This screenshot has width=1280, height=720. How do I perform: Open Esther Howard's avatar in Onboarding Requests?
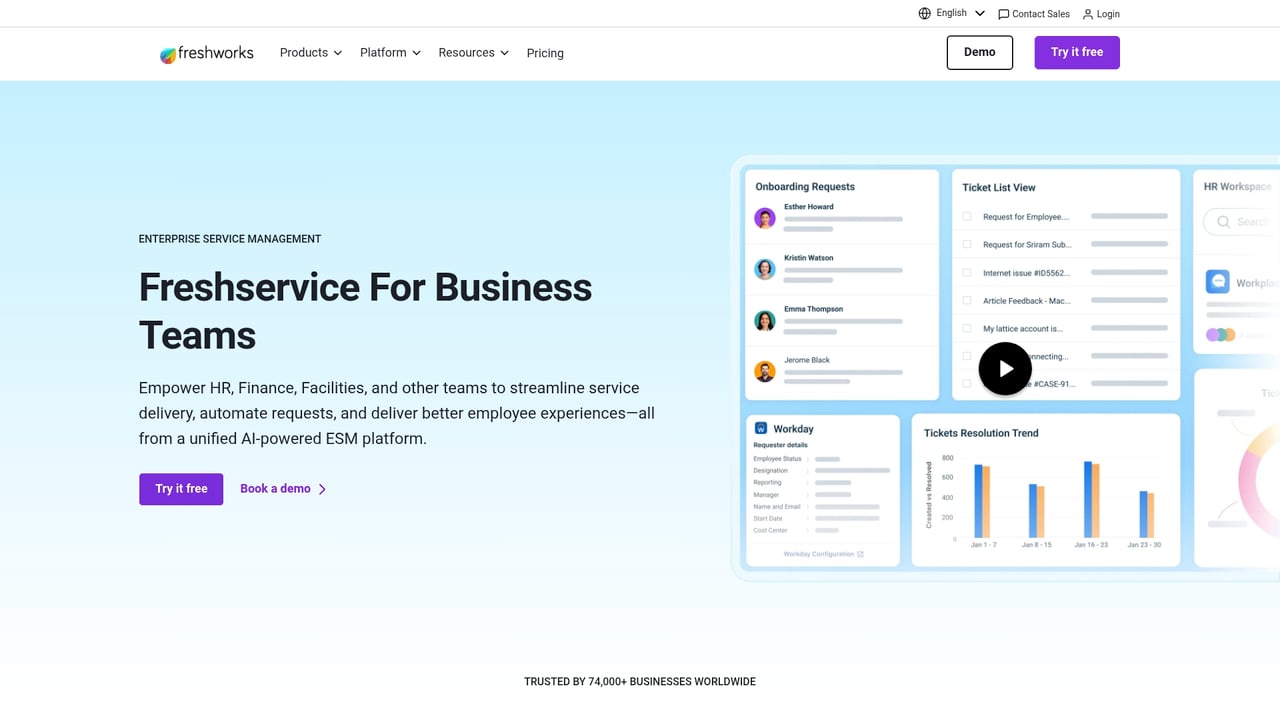pyautogui.click(x=764, y=218)
